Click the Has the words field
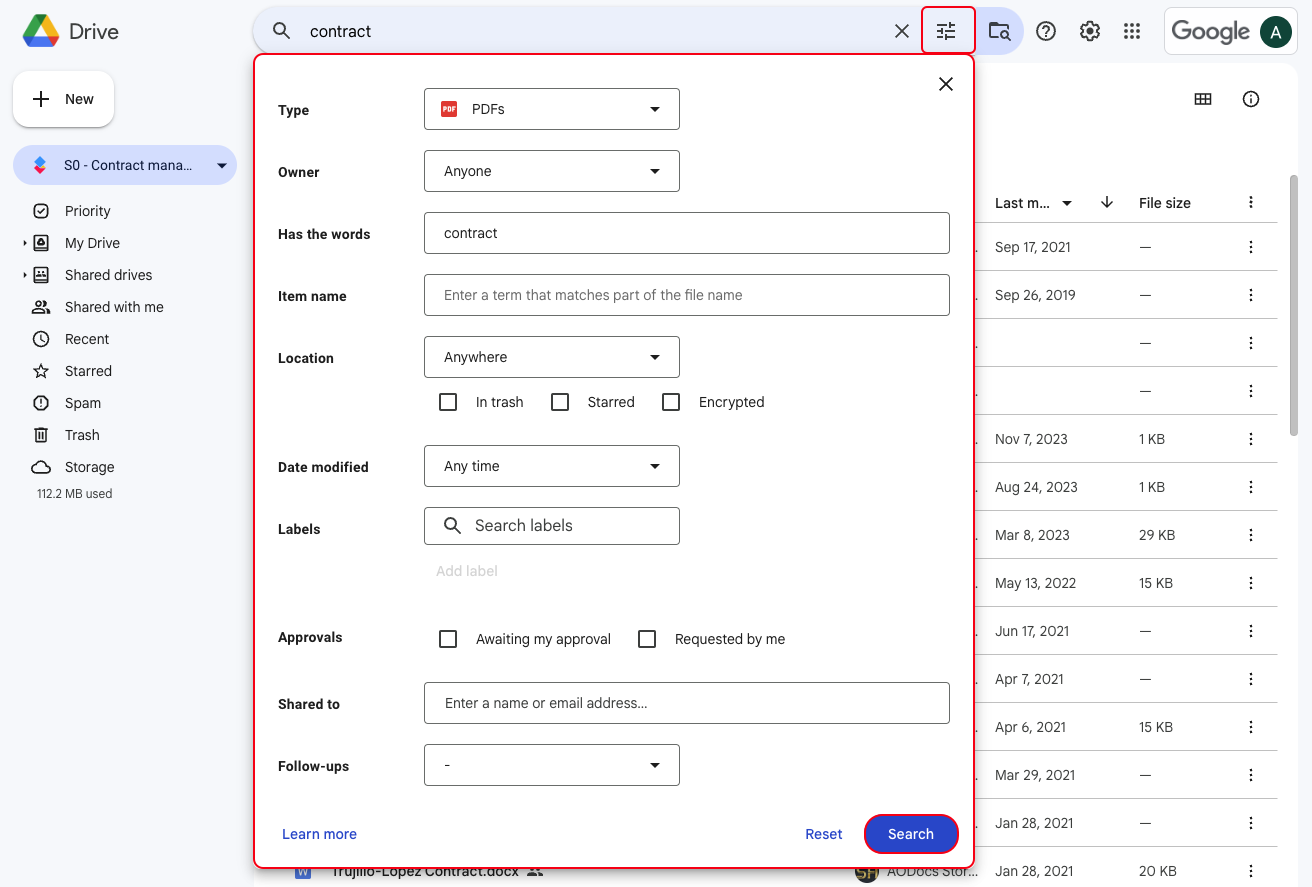Viewport: 1312px width, 887px height. coord(687,233)
